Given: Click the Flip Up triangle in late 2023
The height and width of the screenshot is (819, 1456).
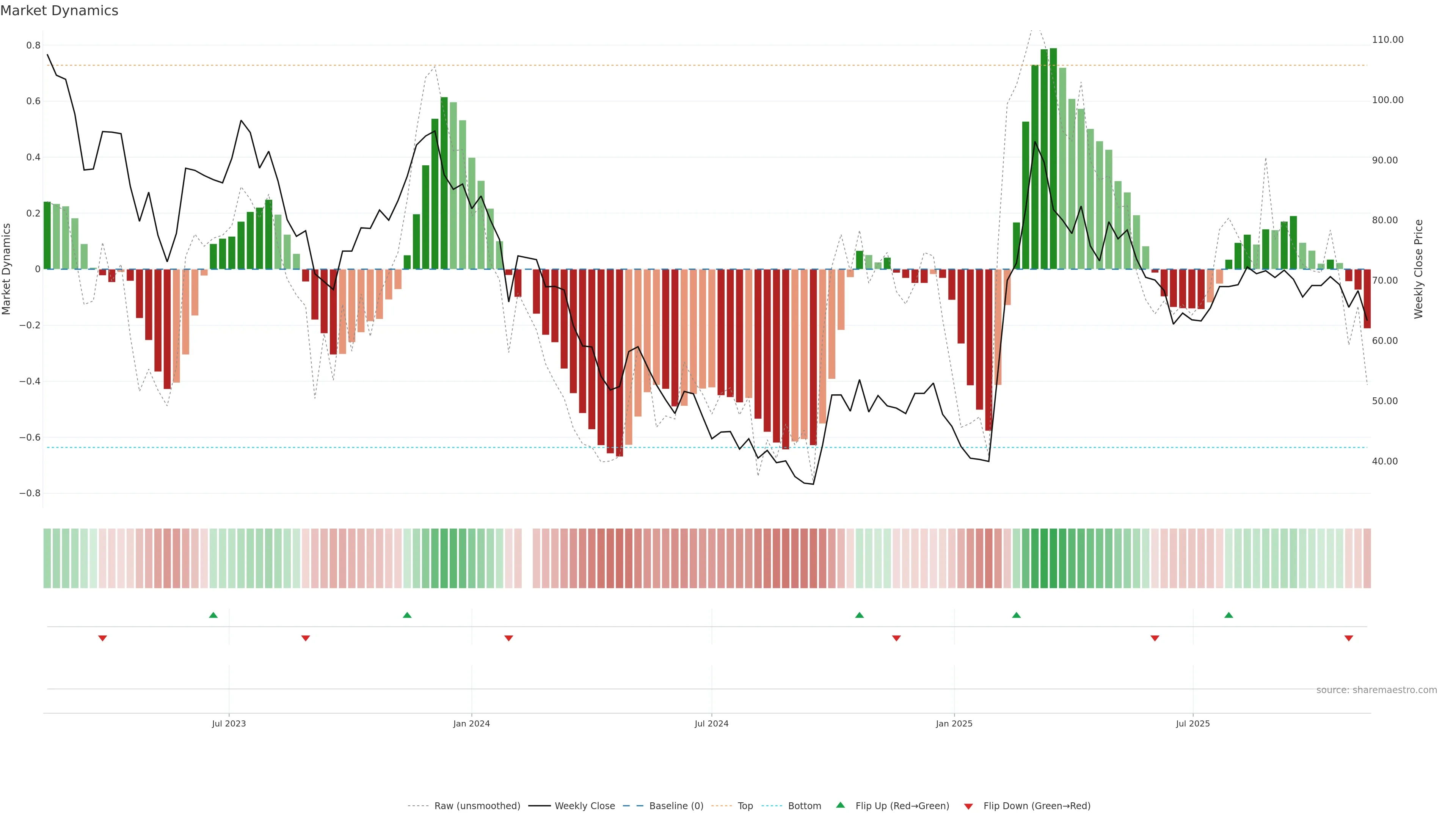Looking at the screenshot, I should [407, 615].
